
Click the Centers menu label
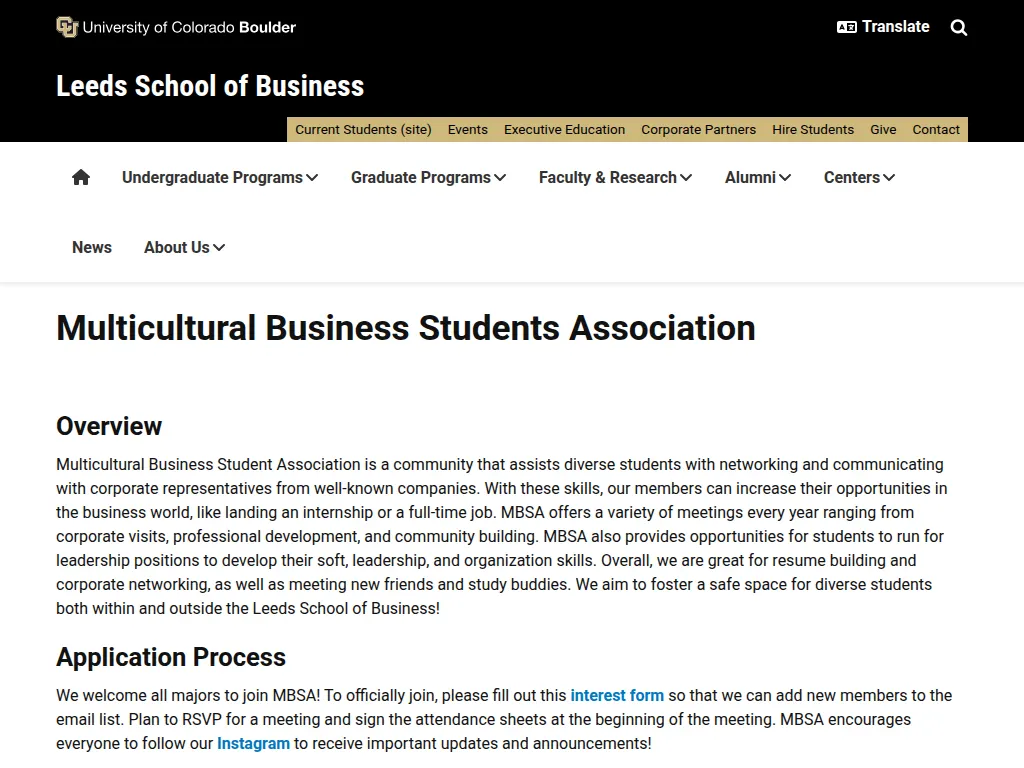(852, 178)
